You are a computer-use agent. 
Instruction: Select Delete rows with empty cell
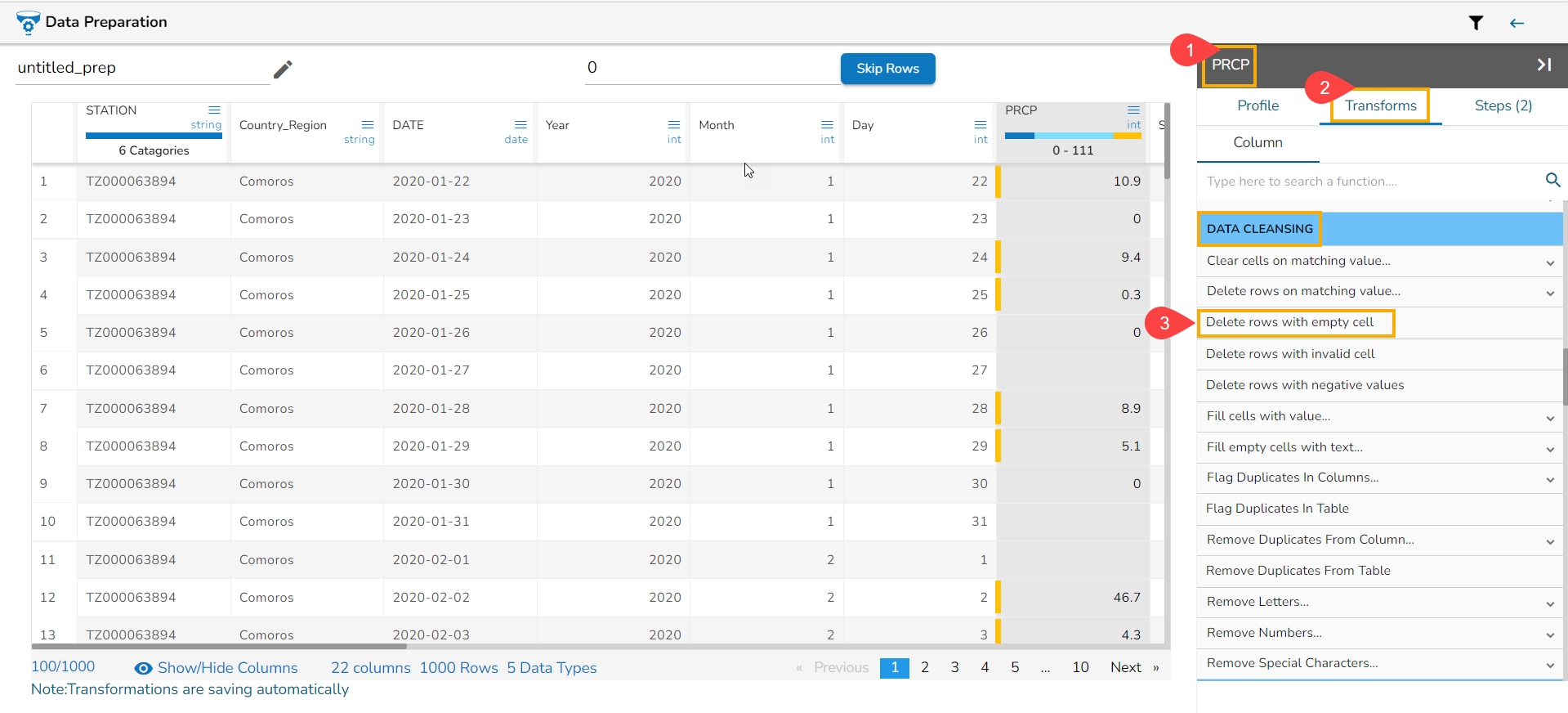[x=1289, y=322]
